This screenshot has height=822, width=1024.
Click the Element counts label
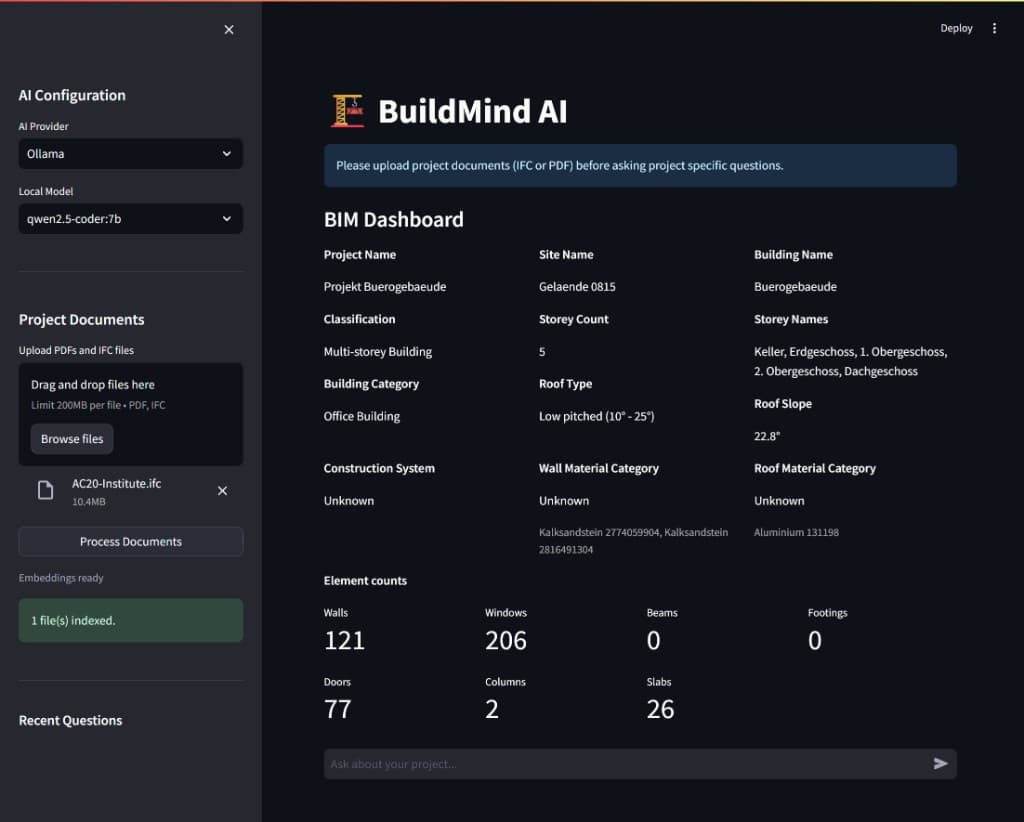pos(365,580)
